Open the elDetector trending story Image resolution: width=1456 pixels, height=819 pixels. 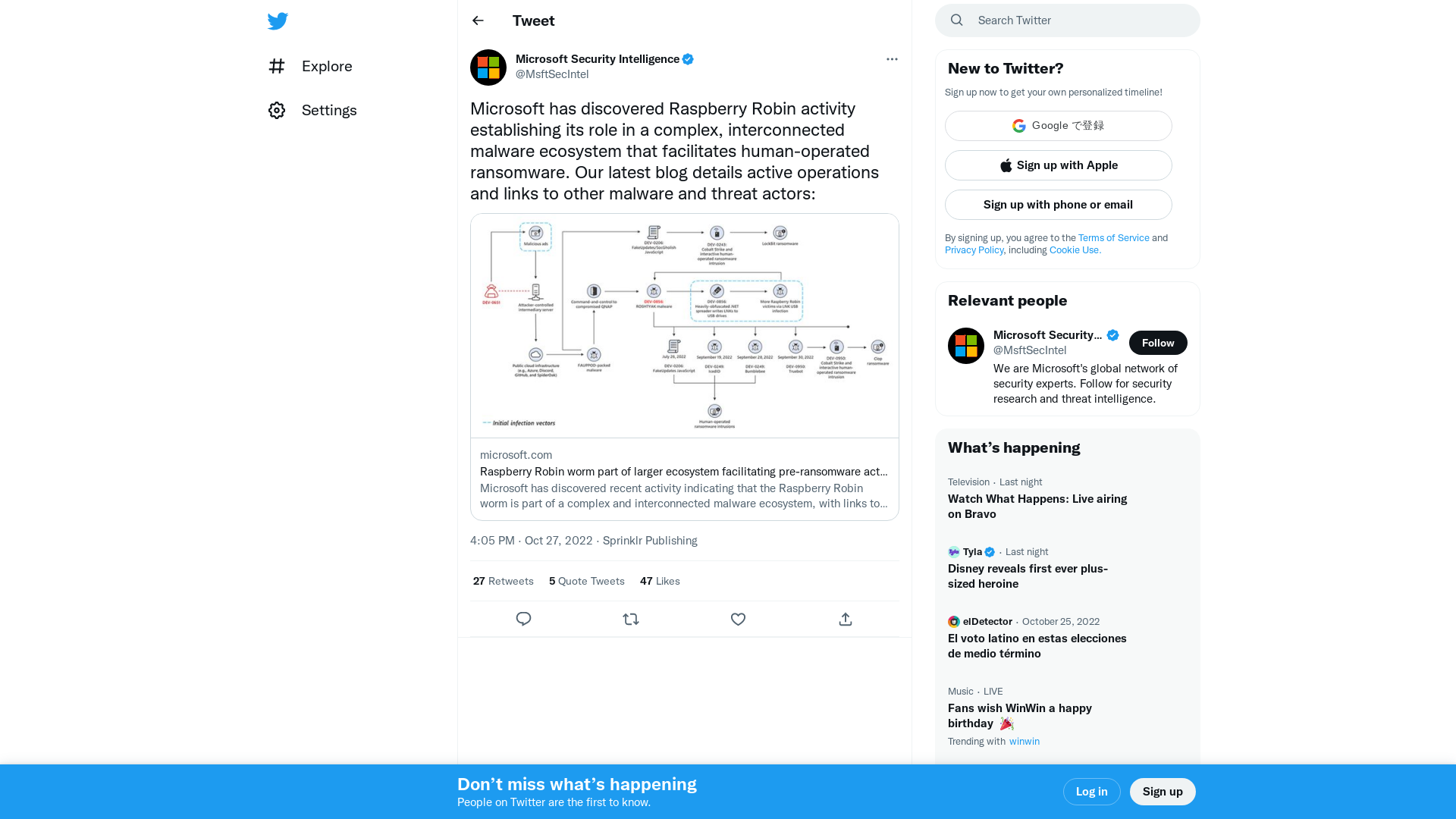1037,645
